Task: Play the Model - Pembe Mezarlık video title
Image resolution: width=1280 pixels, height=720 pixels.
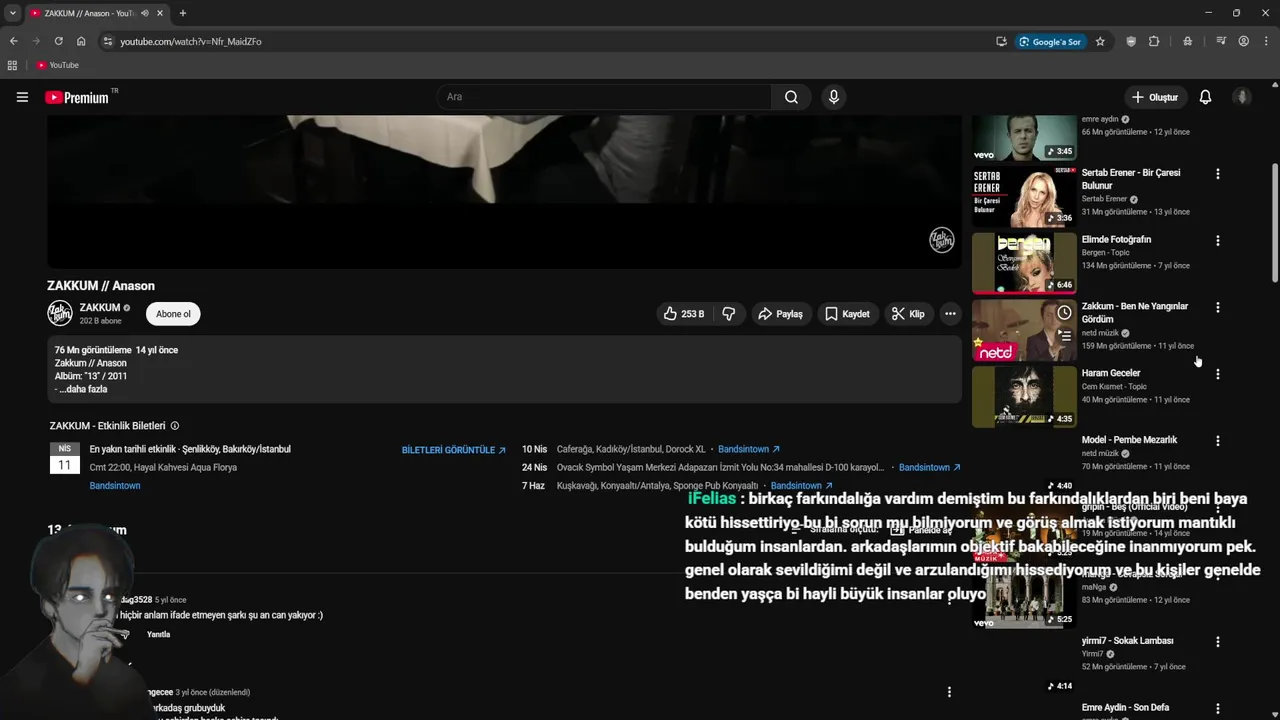Action: pos(1129,440)
